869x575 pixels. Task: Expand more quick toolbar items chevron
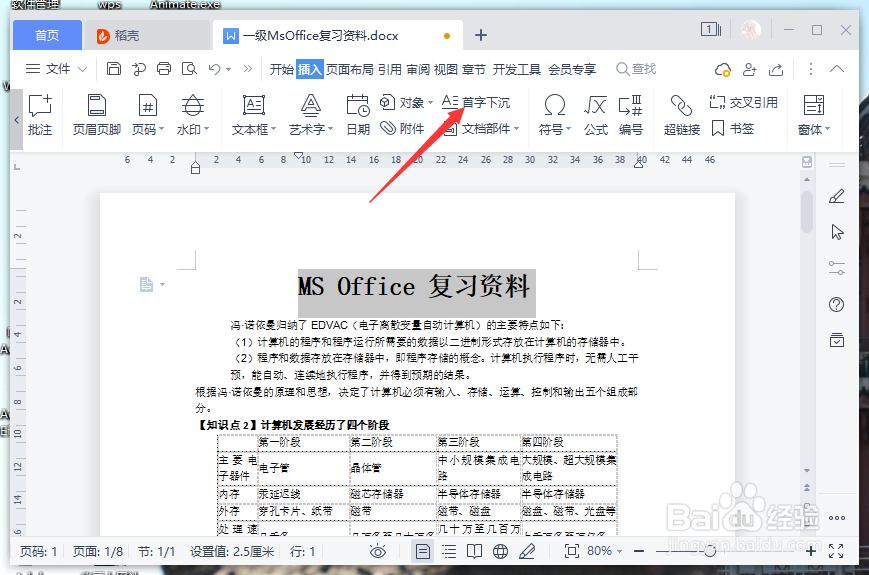click(x=248, y=69)
